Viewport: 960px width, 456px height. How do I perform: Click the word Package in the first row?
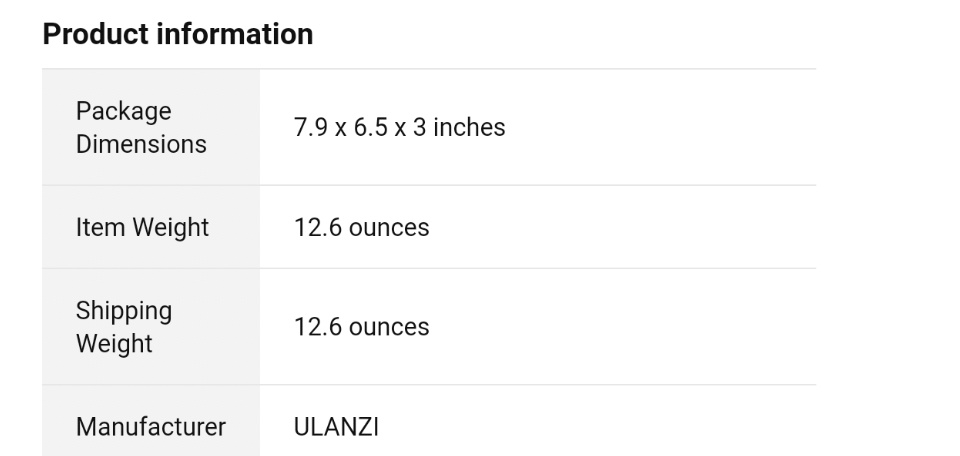click(123, 111)
